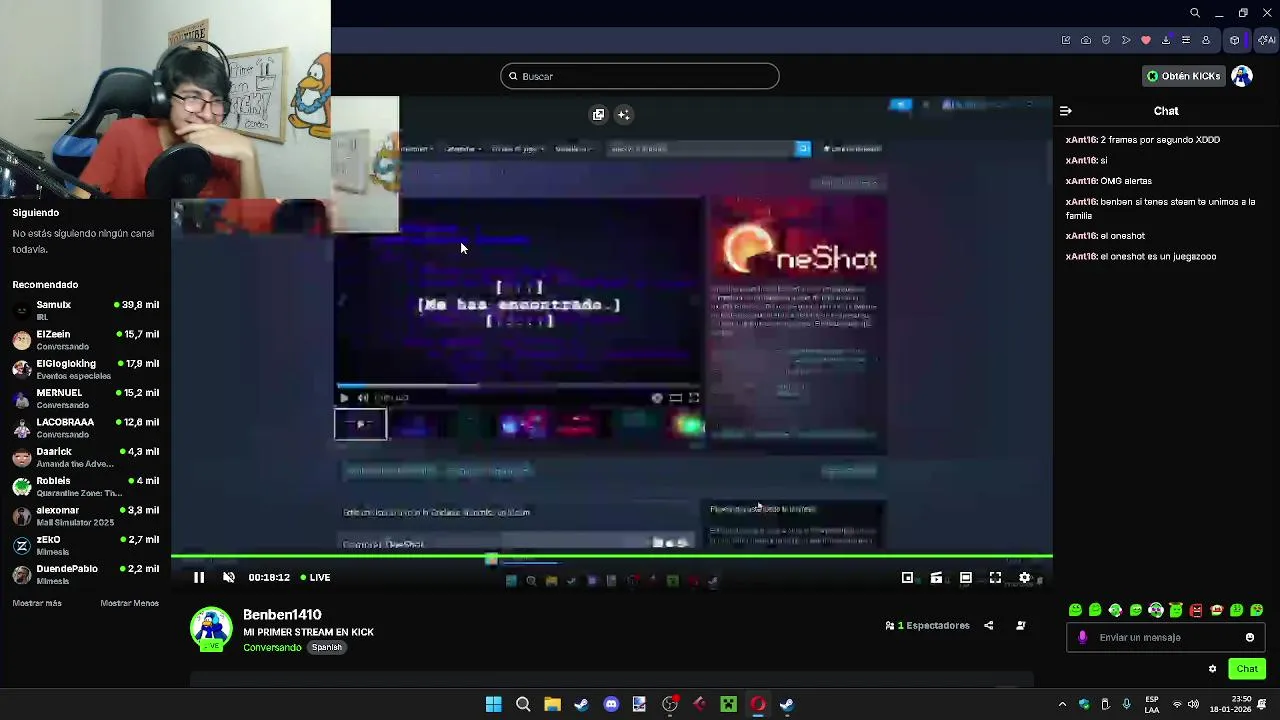The width and height of the screenshot is (1280, 720).
Task: Click the overlapping squares icon above the player
Action: [x=598, y=115]
